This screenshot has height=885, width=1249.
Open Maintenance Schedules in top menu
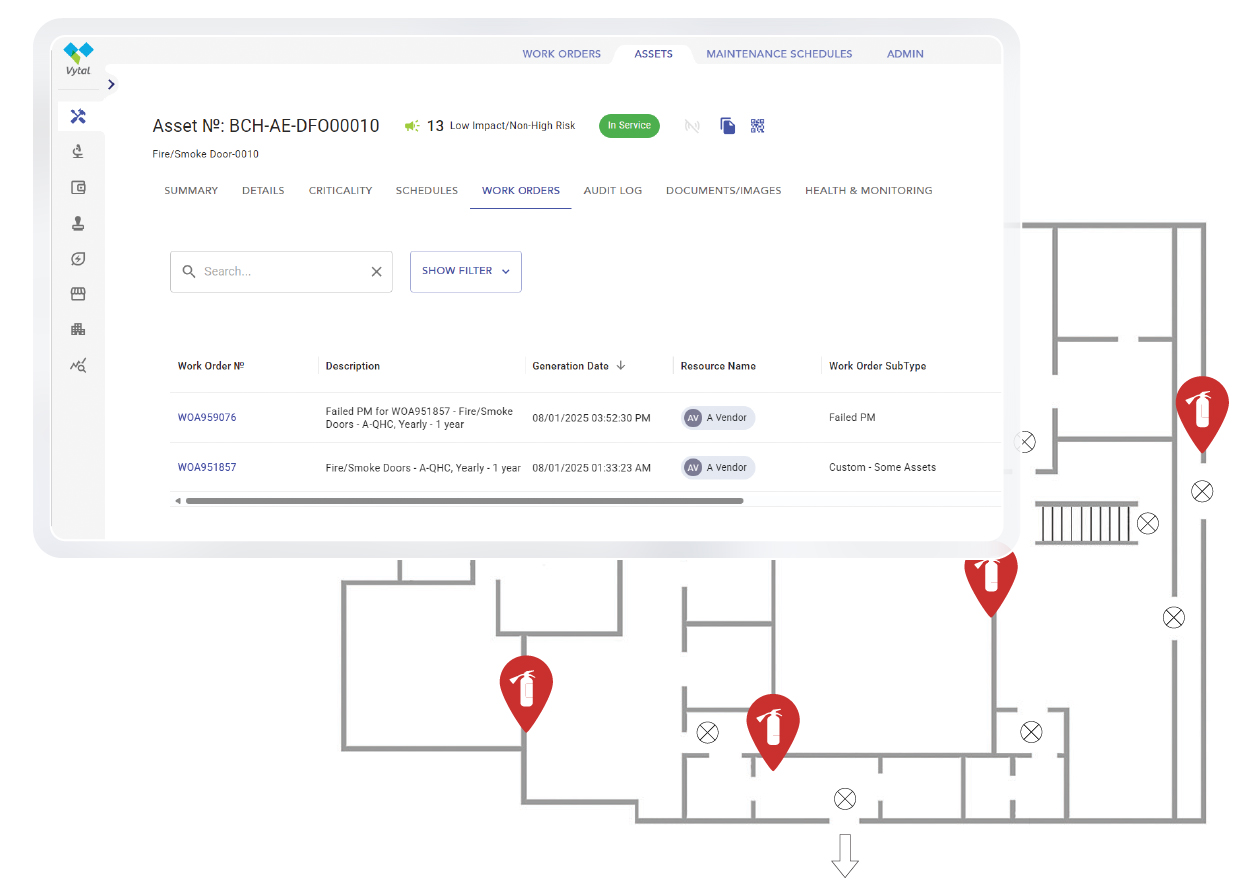point(779,54)
